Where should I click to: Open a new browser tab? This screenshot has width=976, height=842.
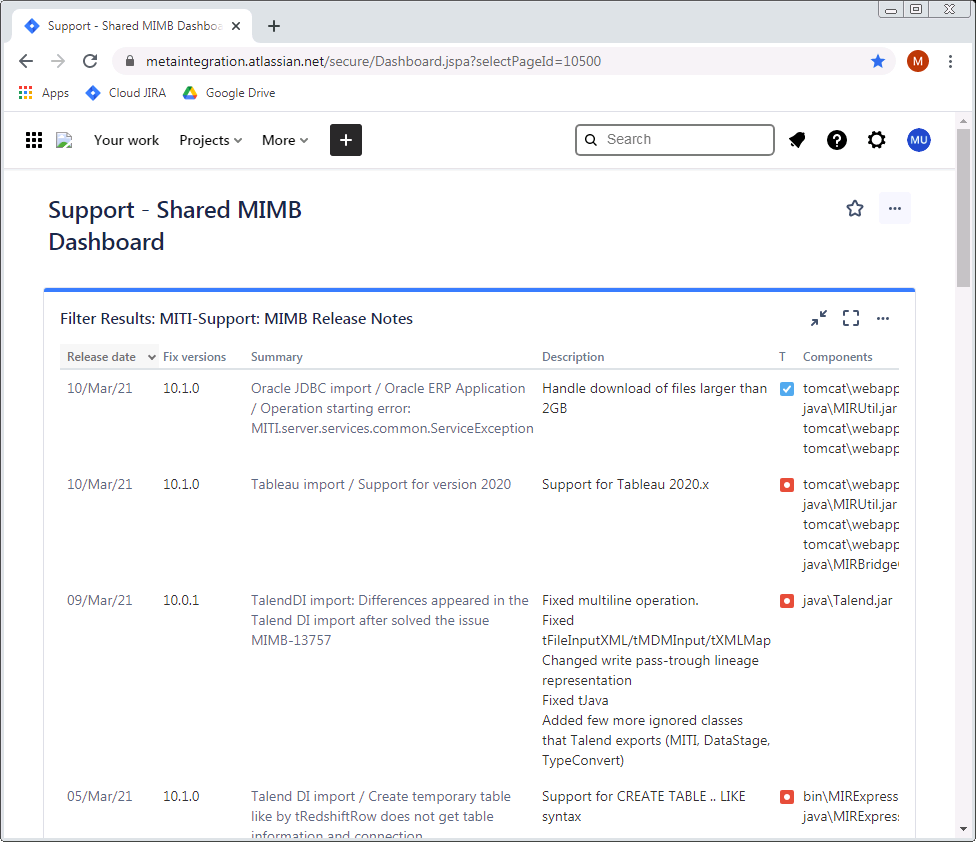273,26
